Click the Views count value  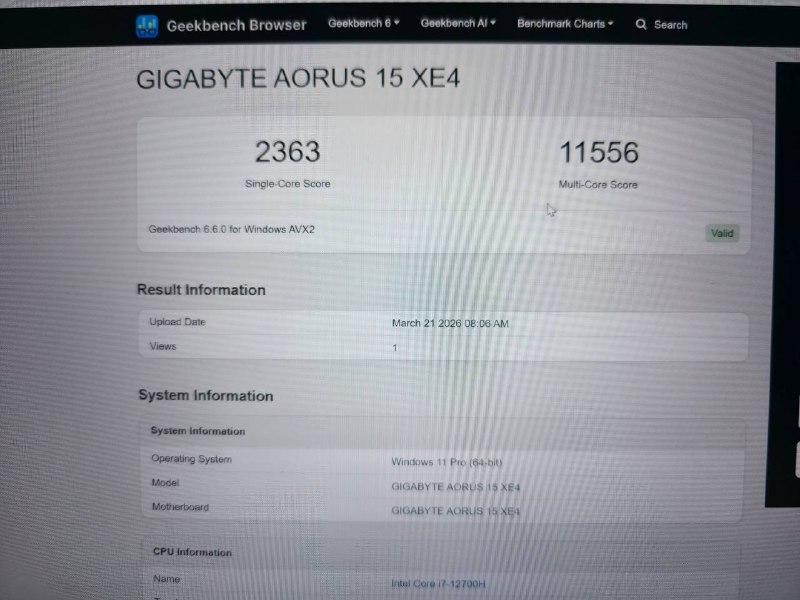(394, 348)
